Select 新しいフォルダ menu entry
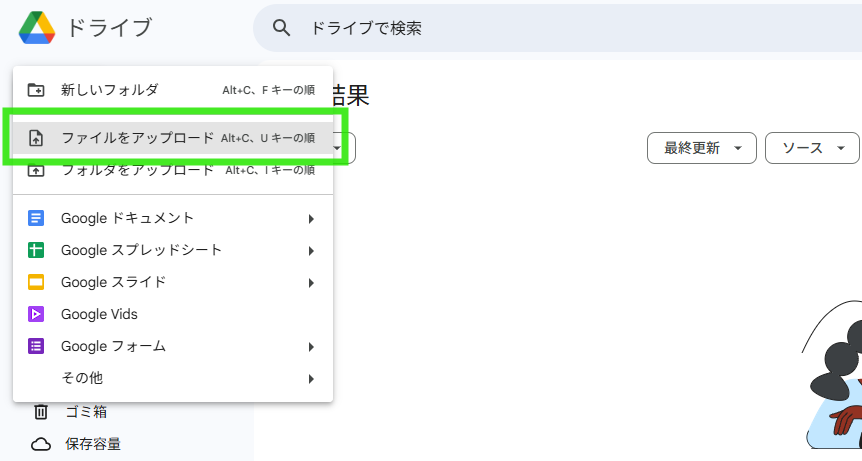Image resolution: width=862 pixels, height=461 pixels. 109,89
